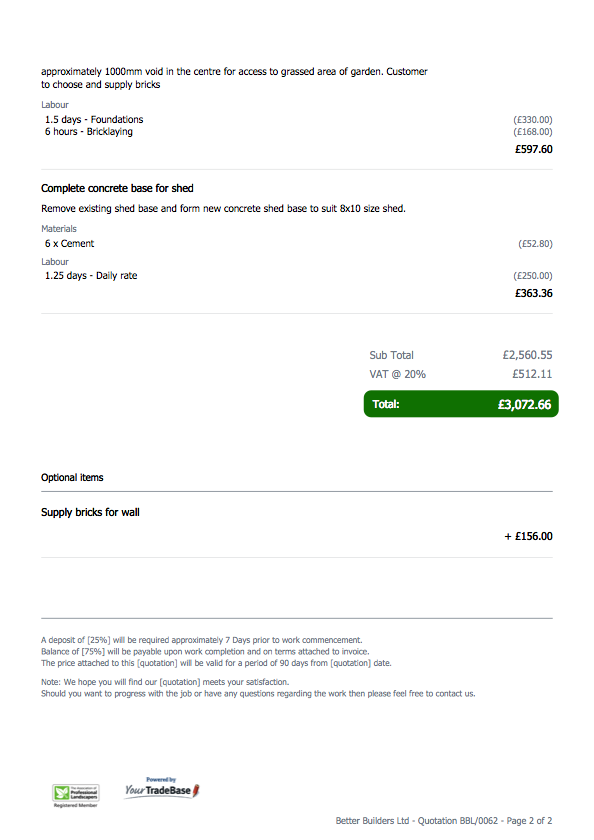The width and height of the screenshot is (594, 840).
Task: Click the VAT @ 20% label
Action: coord(397,374)
